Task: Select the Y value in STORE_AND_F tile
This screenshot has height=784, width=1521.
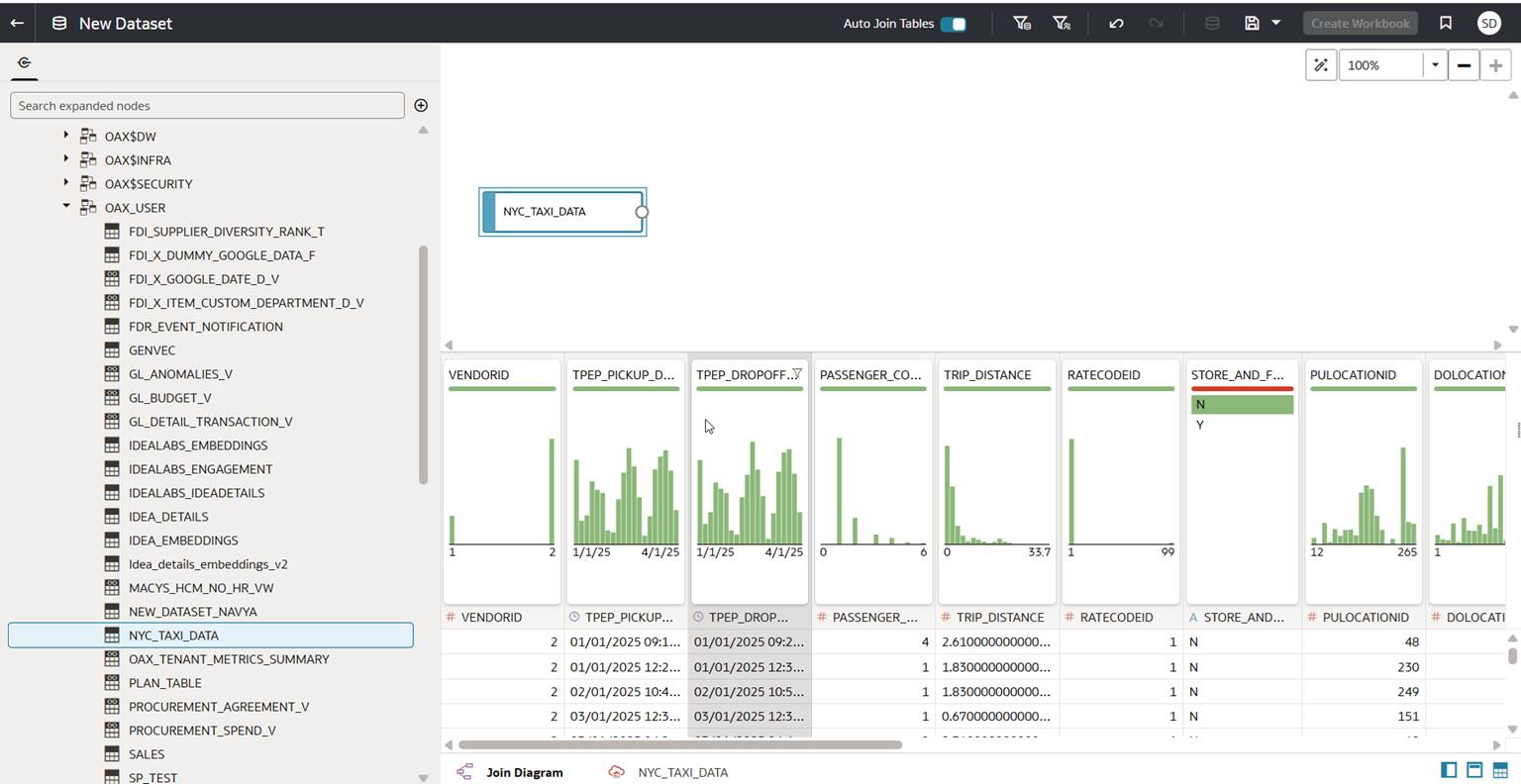Action: 1242,425
